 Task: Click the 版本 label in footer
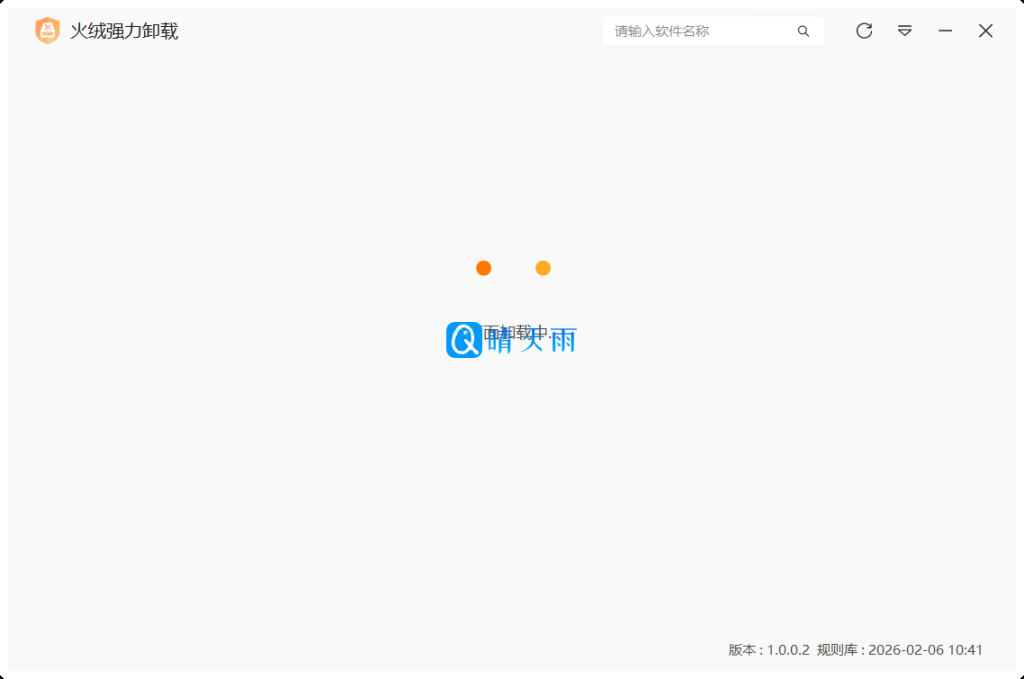(x=743, y=650)
